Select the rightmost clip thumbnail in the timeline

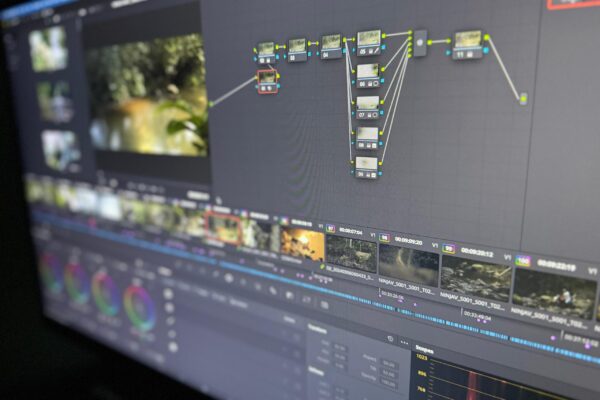[555, 292]
